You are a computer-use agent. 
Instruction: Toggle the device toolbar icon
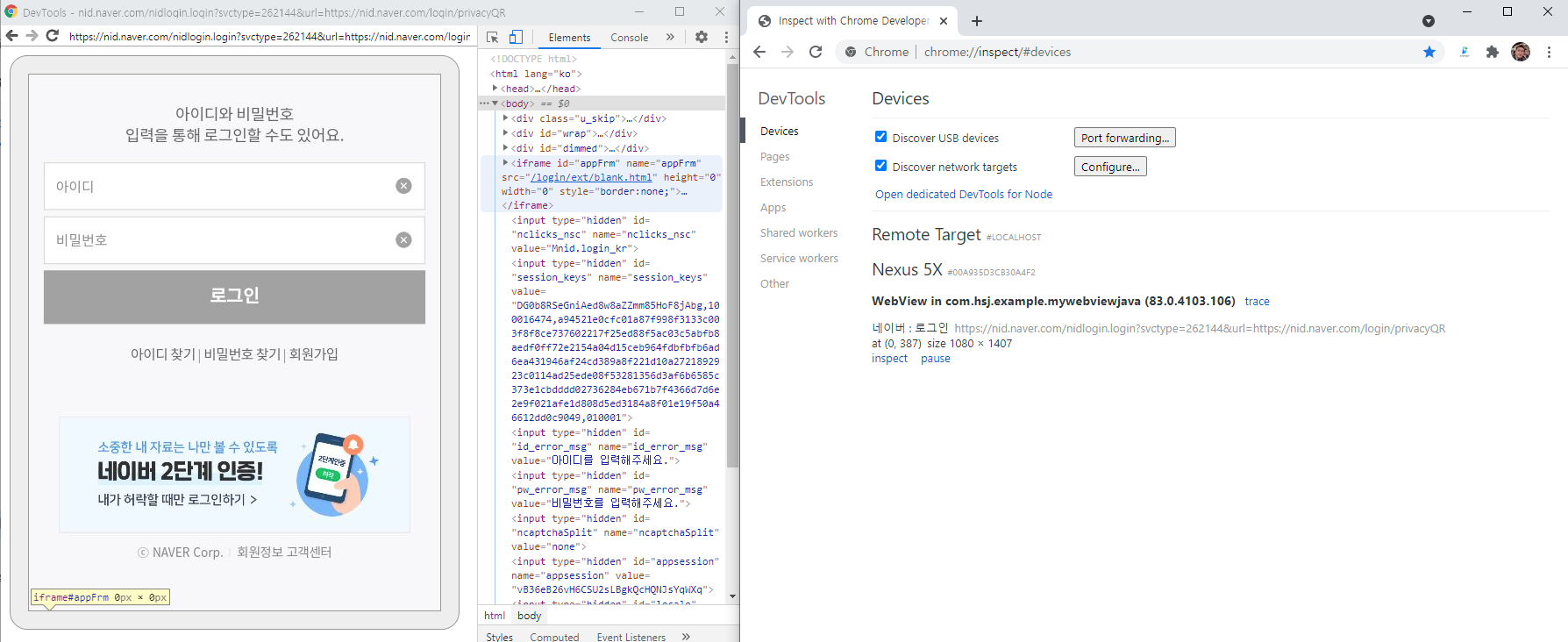[516, 37]
